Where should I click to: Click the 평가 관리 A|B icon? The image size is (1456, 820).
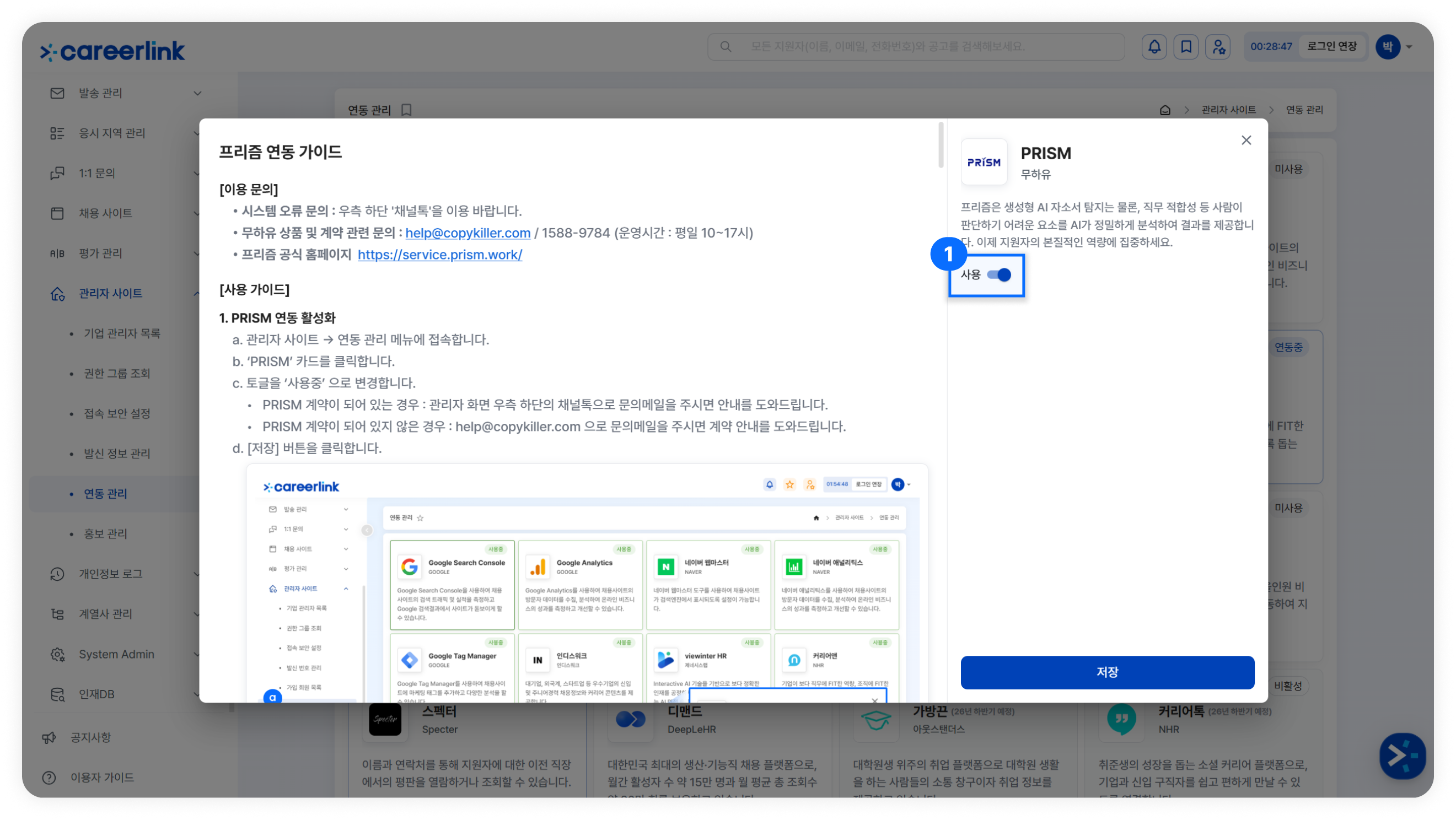tap(57, 253)
